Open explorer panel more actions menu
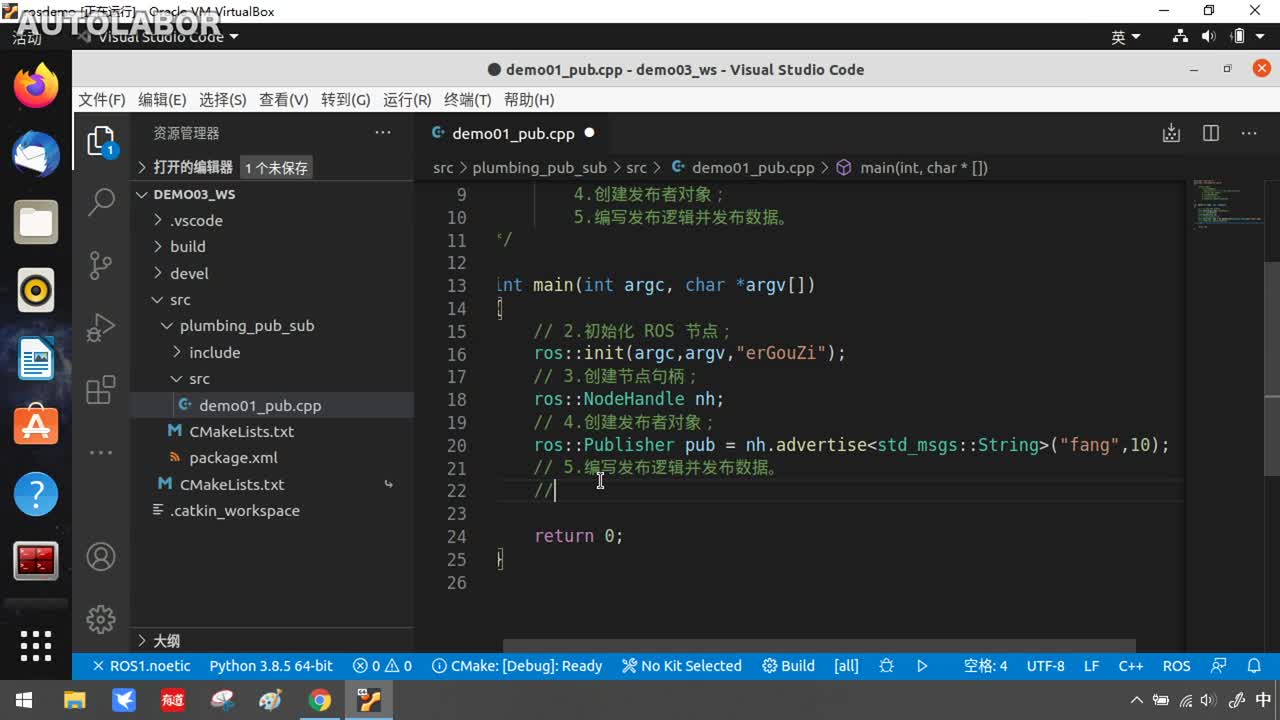 (383, 133)
